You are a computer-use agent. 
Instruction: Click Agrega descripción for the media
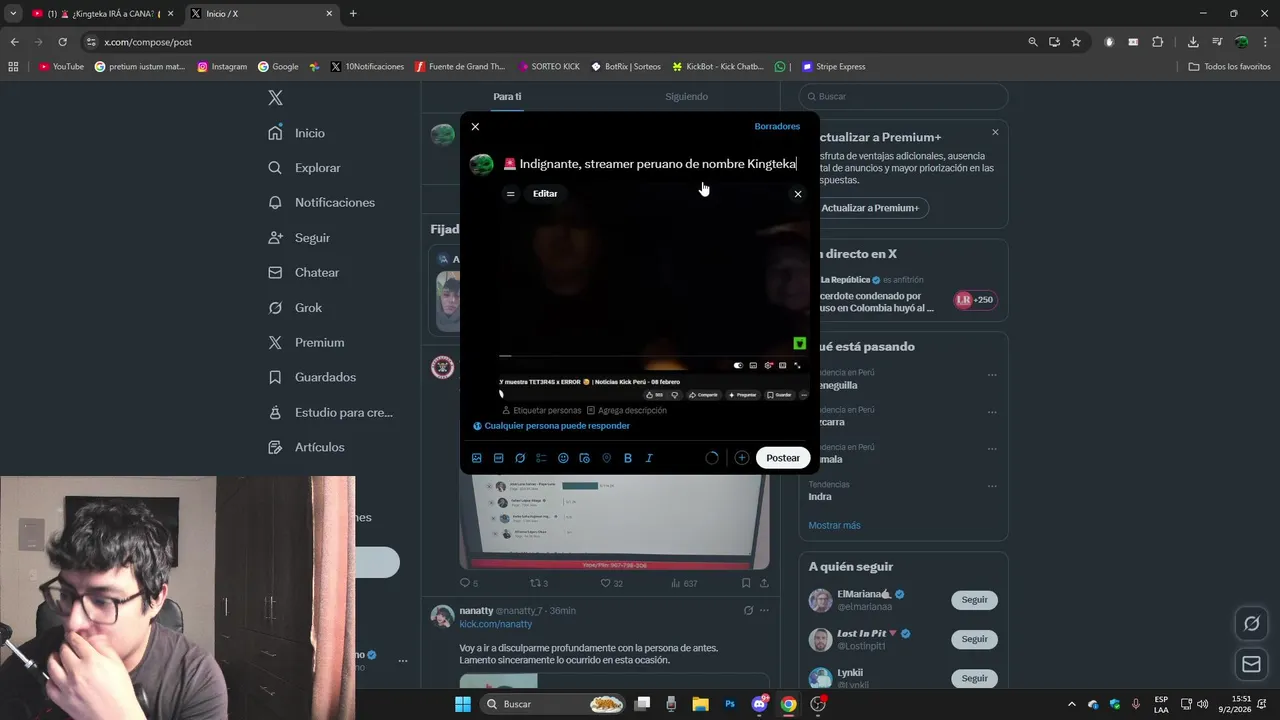[626, 410]
